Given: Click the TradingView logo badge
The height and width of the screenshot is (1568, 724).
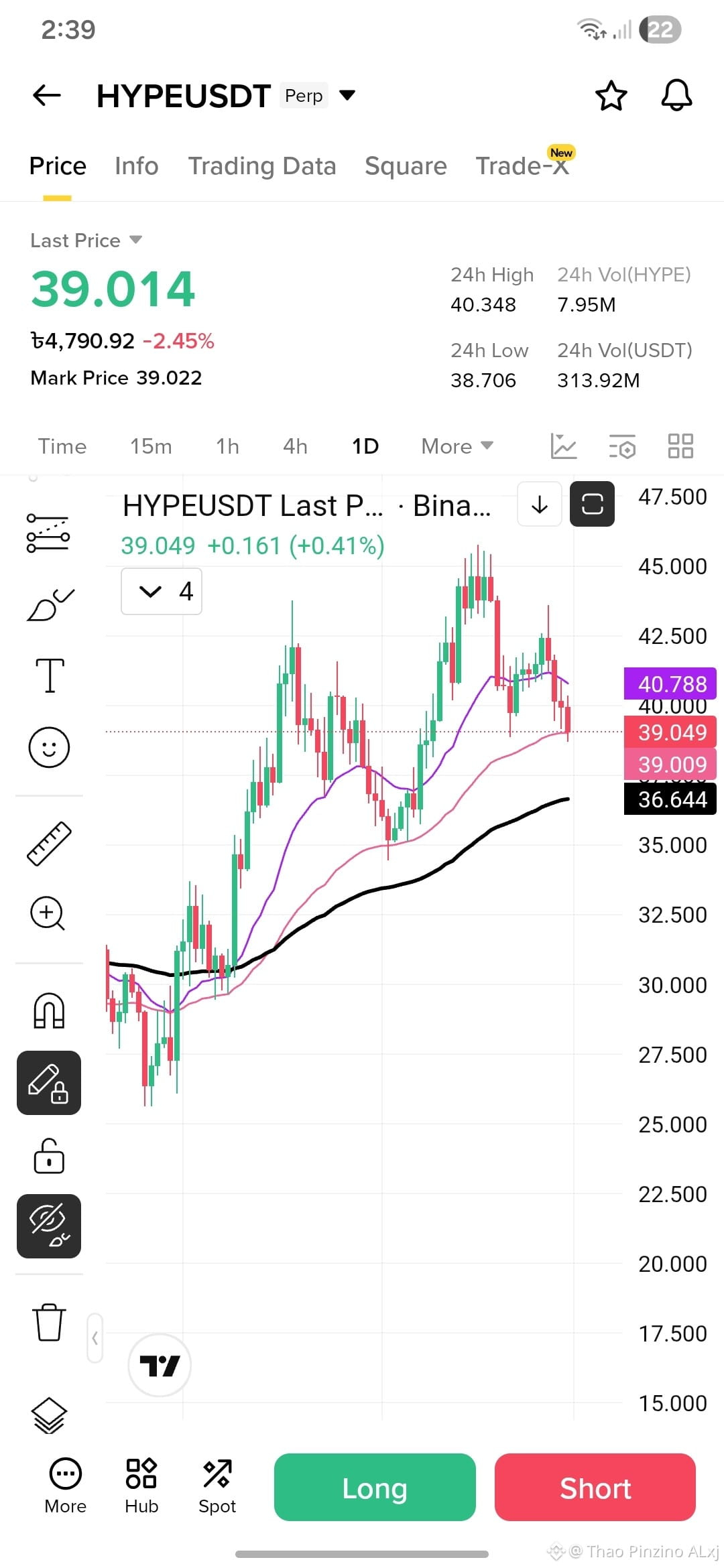Looking at the screenshot, I should (x=160, y=1365).
